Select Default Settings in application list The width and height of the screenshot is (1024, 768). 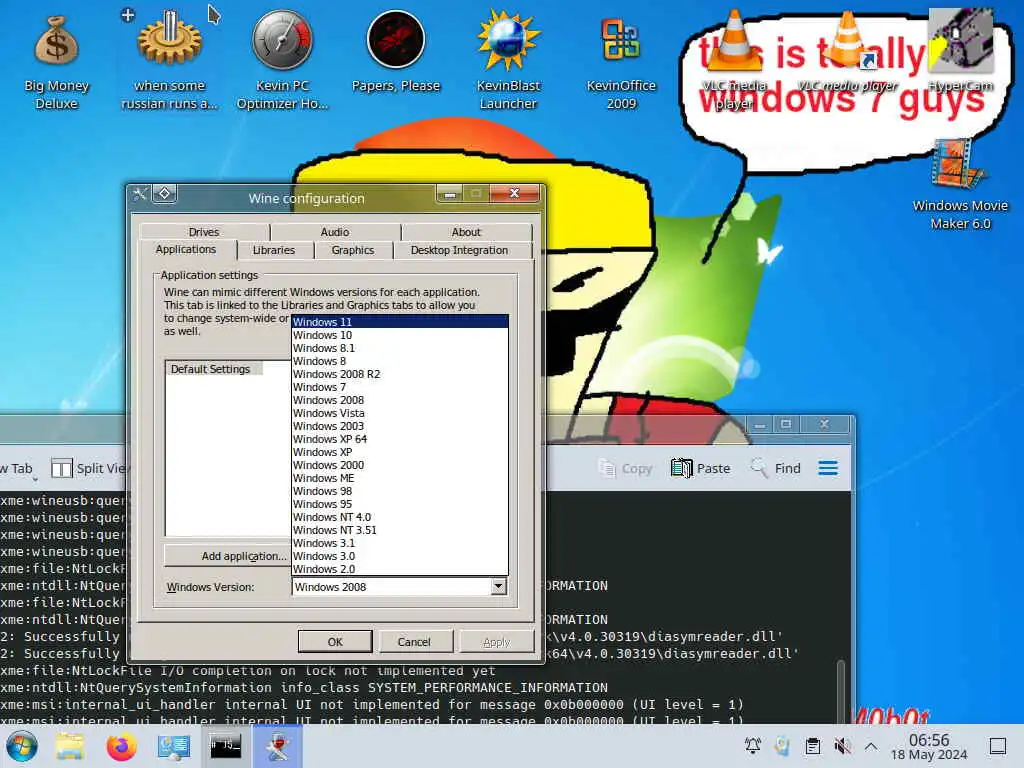[x=210, y=369]
